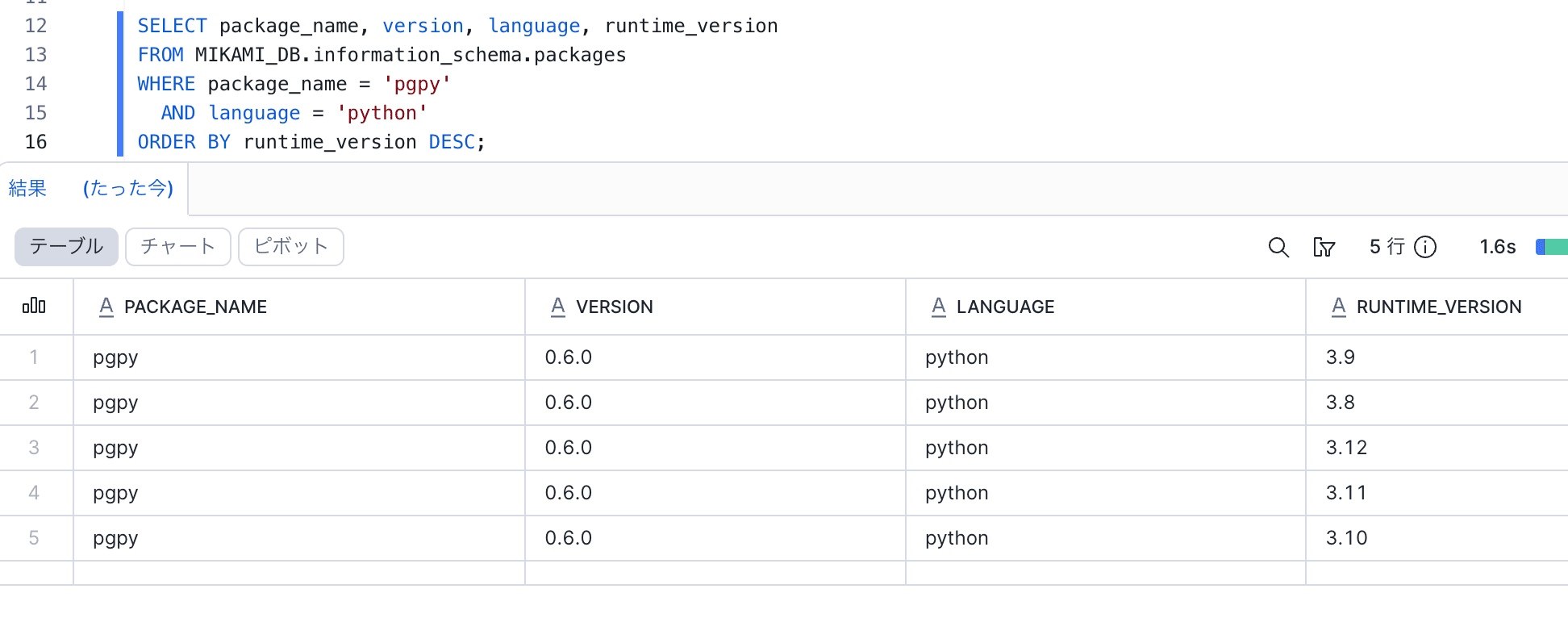The height and width of the screenshot is (618, 1568).
Task: Click the RUNTIME_VERSION column type icon
Action: click(x=1338, y=307)
